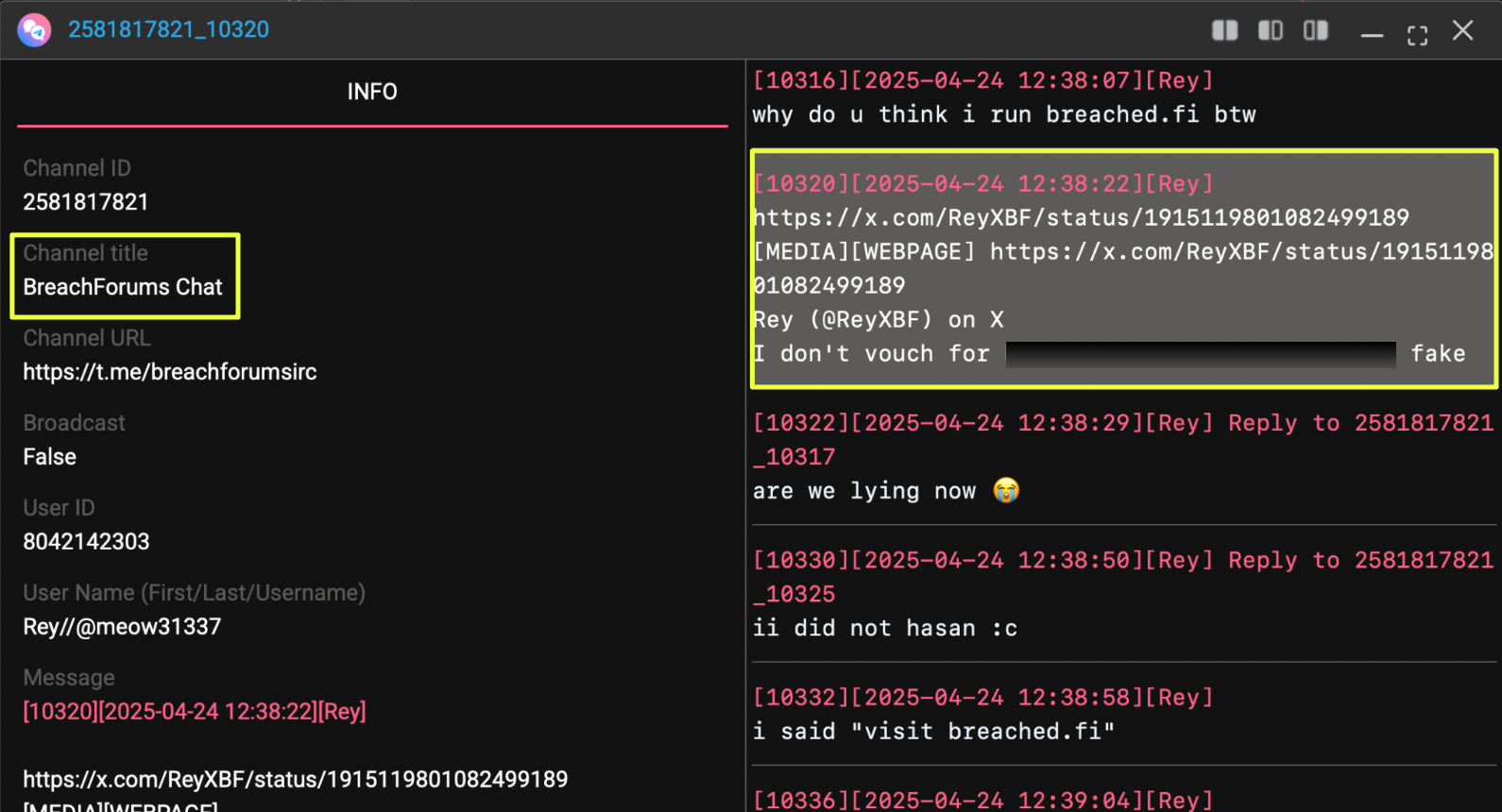1502x812 pixels.
Task: Click the Channel ID value 2581817821
Action: (x=86, y=202)
